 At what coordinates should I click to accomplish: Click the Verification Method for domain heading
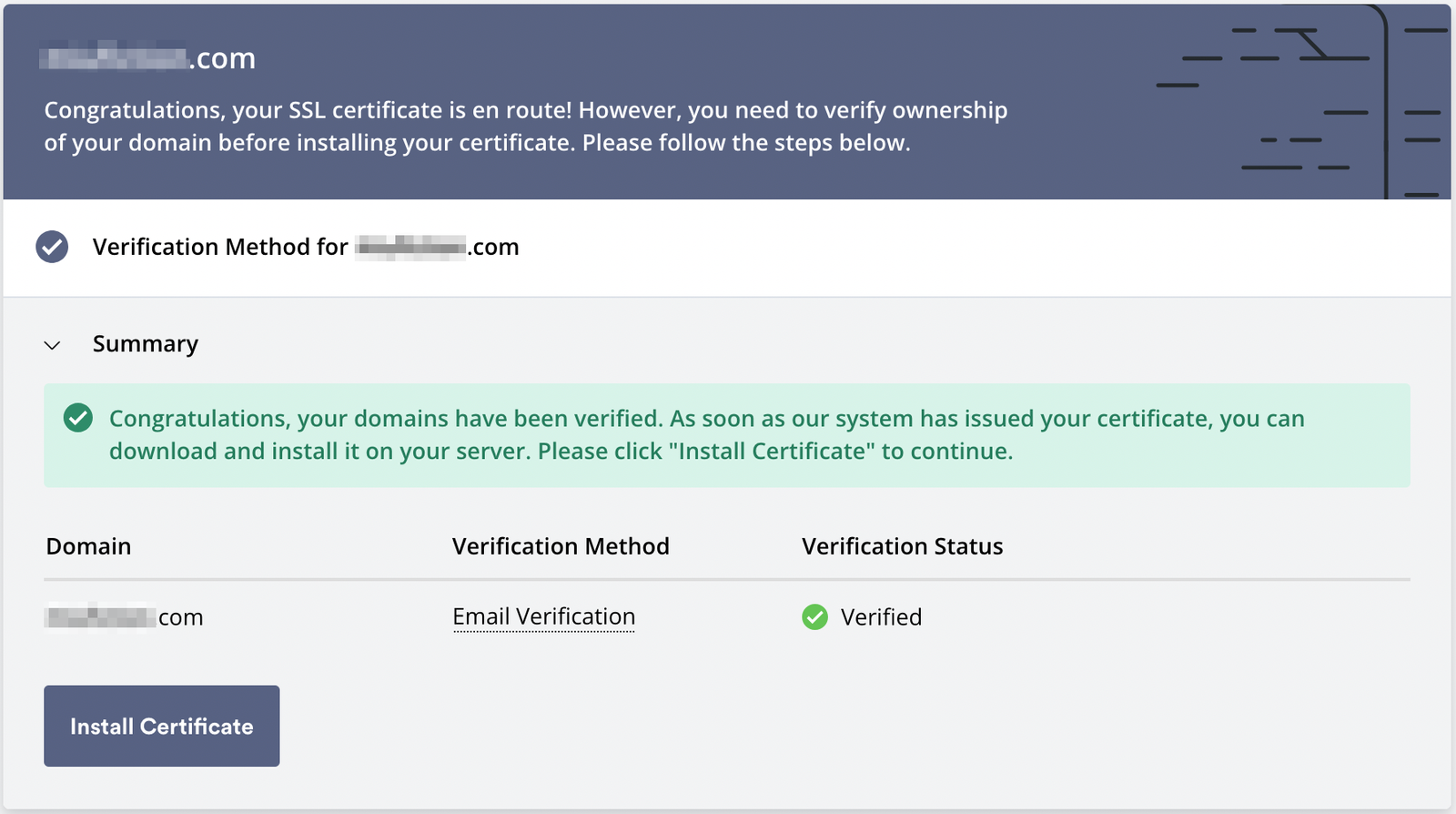pos(305,247)
